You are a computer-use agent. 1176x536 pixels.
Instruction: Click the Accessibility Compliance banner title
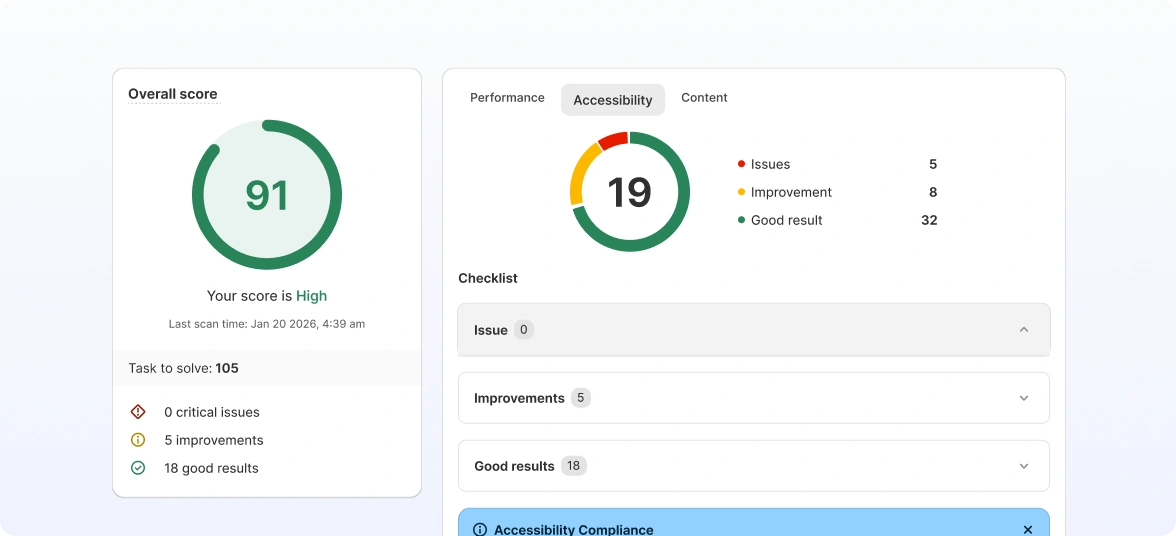pyautogui.click(x=574, y=530)
